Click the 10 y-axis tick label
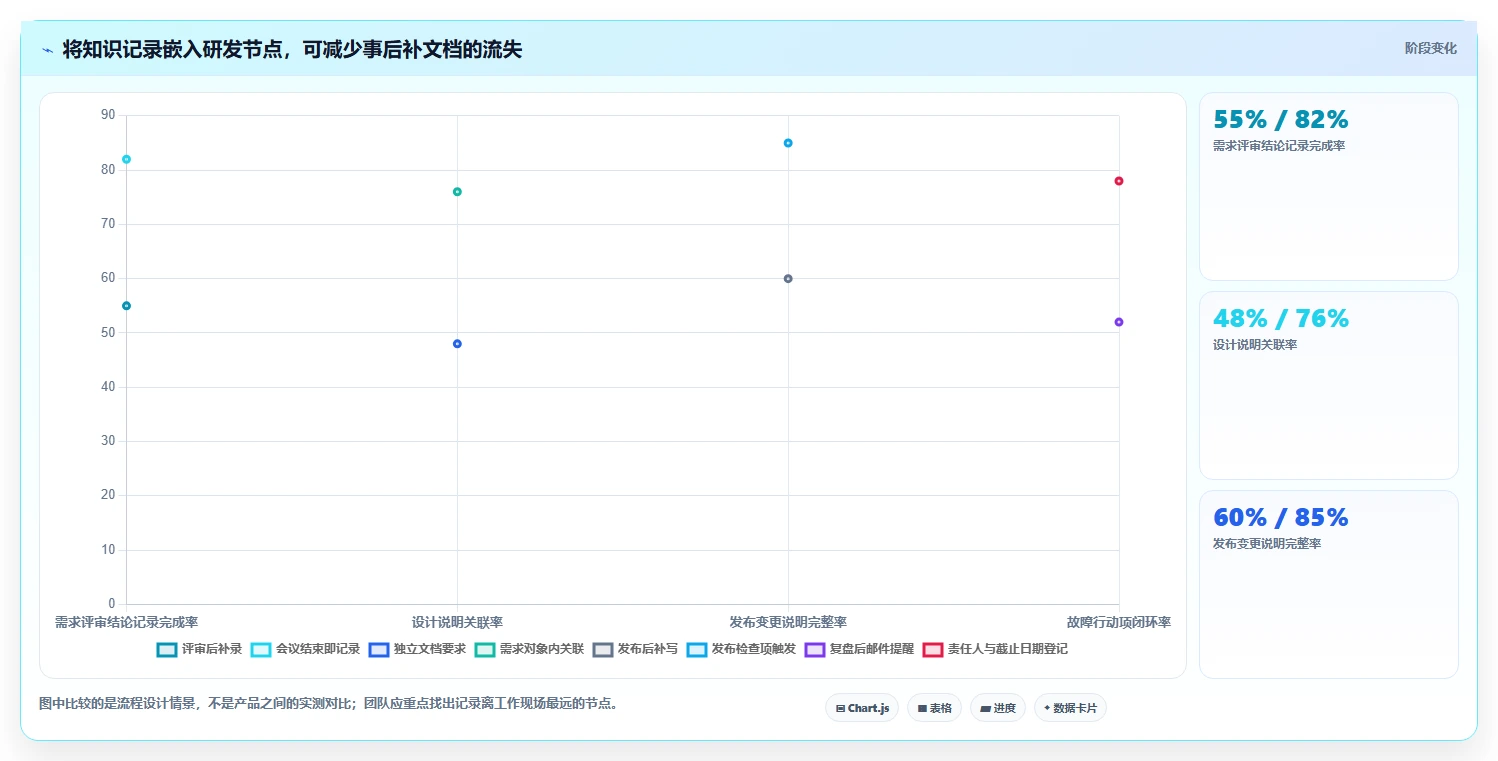This screenshot has width=1498, height=761. click(108, 550)
